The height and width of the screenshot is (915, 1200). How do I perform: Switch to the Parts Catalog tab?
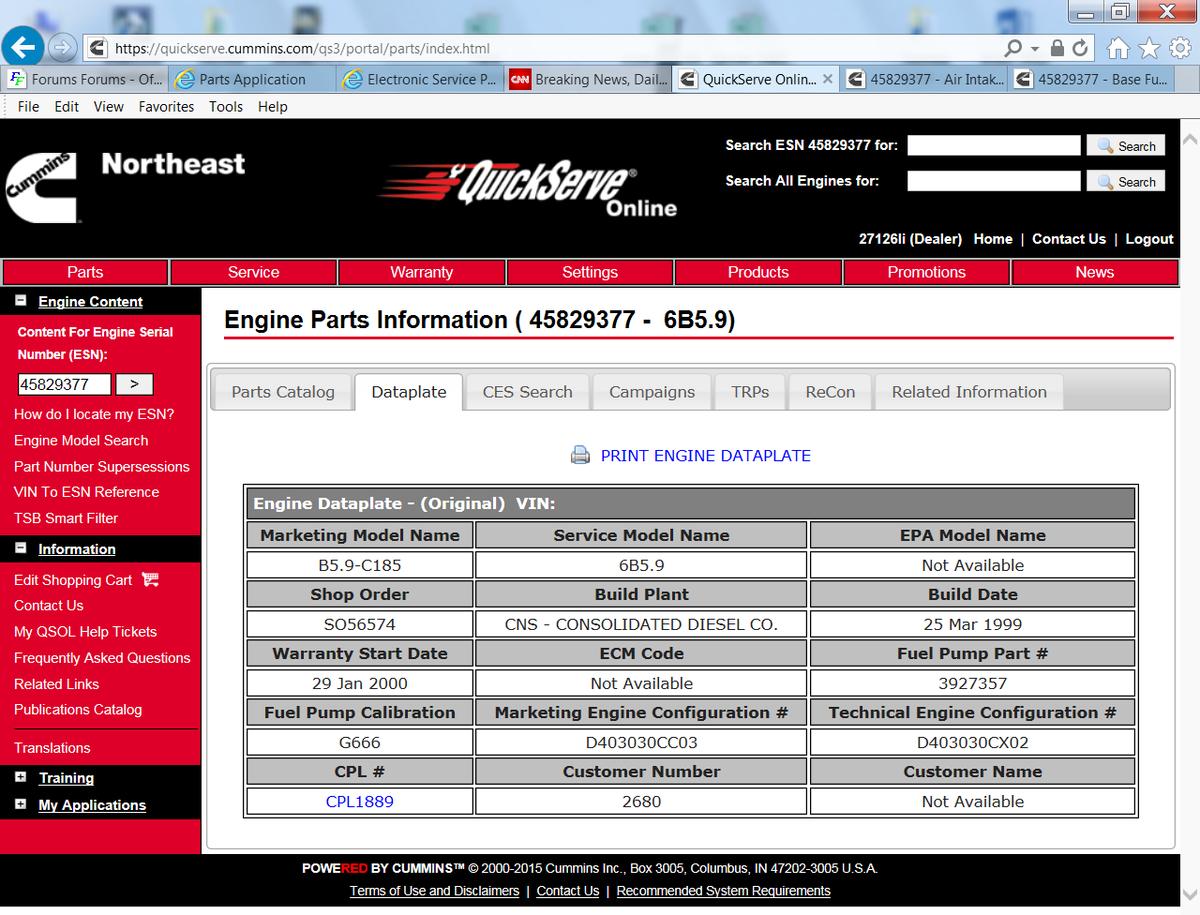[283, 392]
